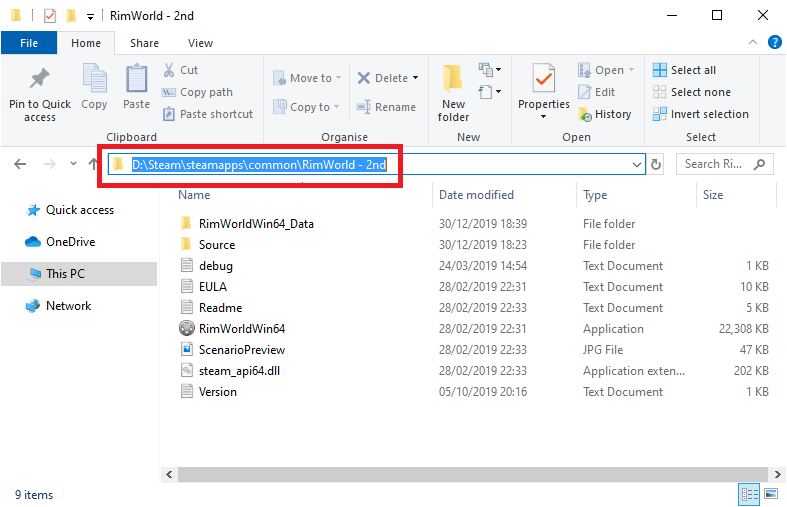This screenshot has width=787, height=507.
Task: Refresh the current folder view
Action: tap(657, 164)
